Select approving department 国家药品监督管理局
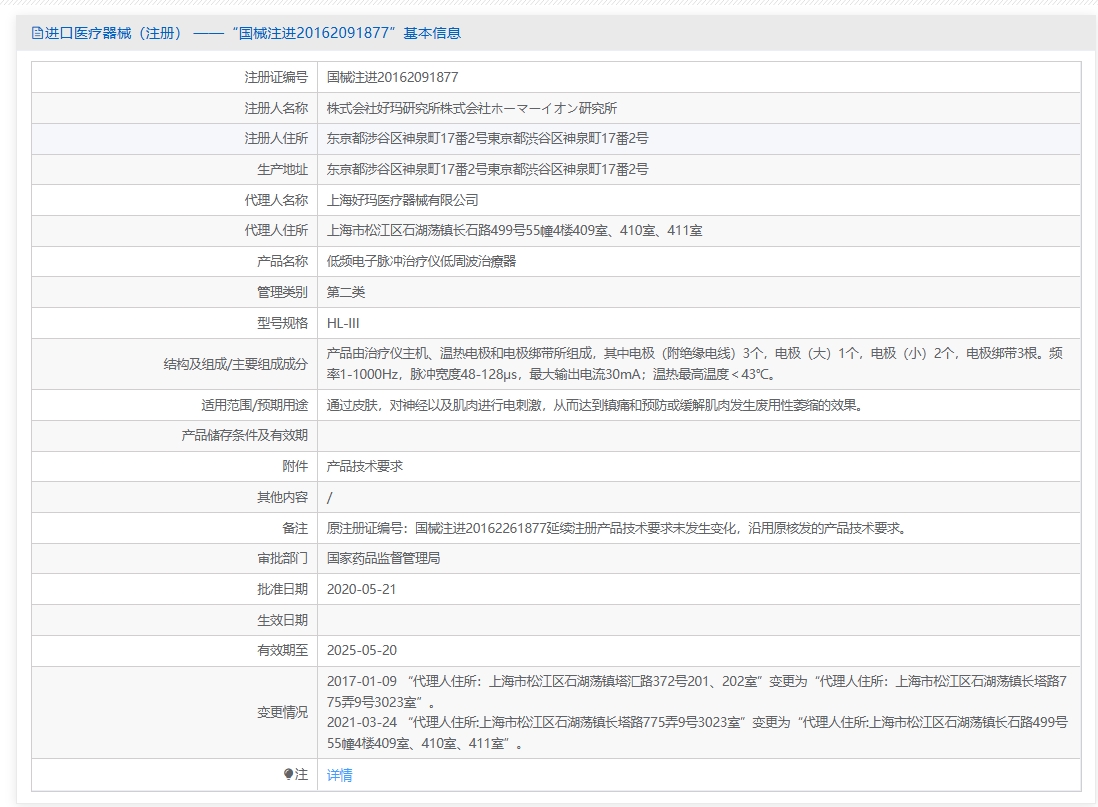1098x807 pixels. pos(384,558)
